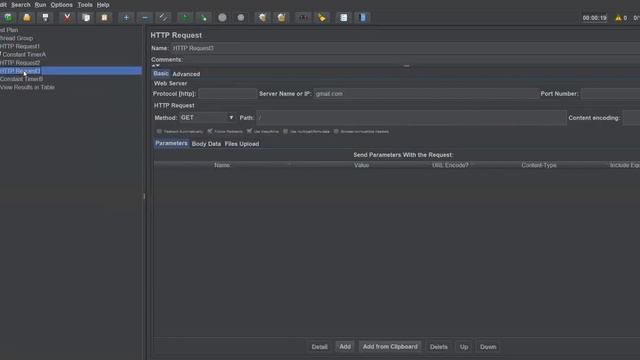Open the Help menu
The height and width of the screenshot is (360, 640).
[x=103, y=5]
